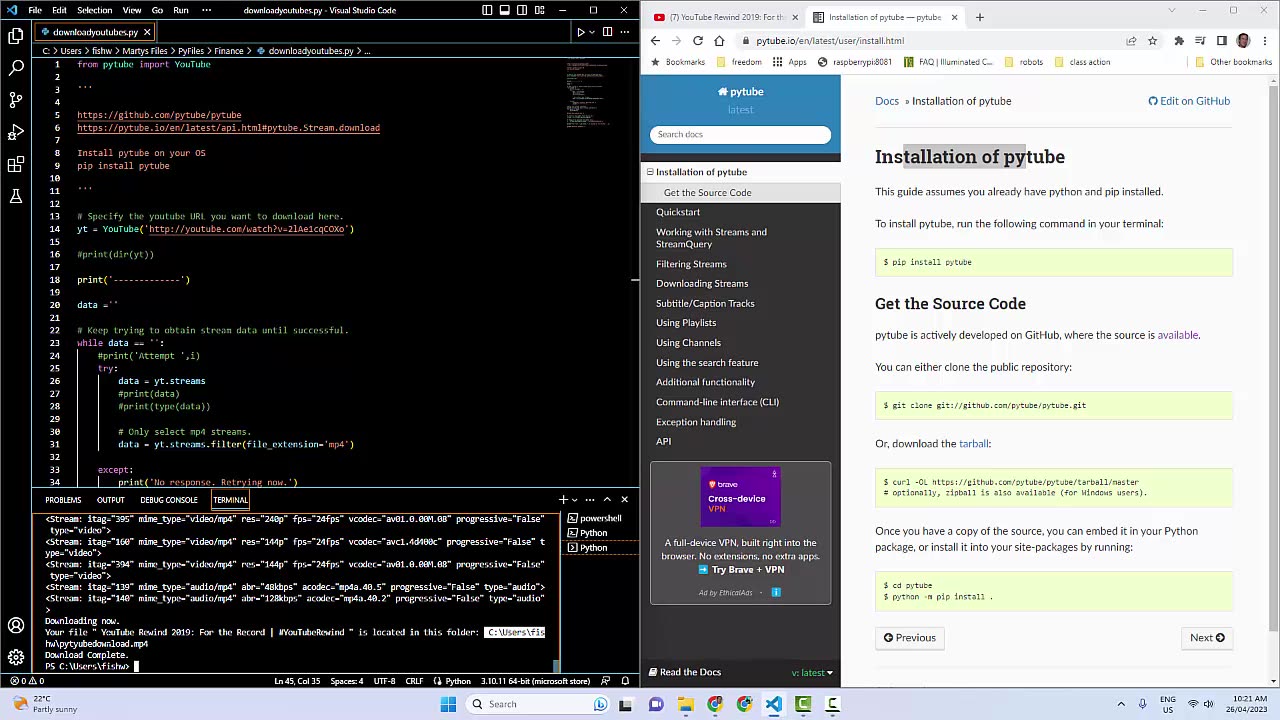Switch to the OUTPUT panel tab

pos(111,500)
